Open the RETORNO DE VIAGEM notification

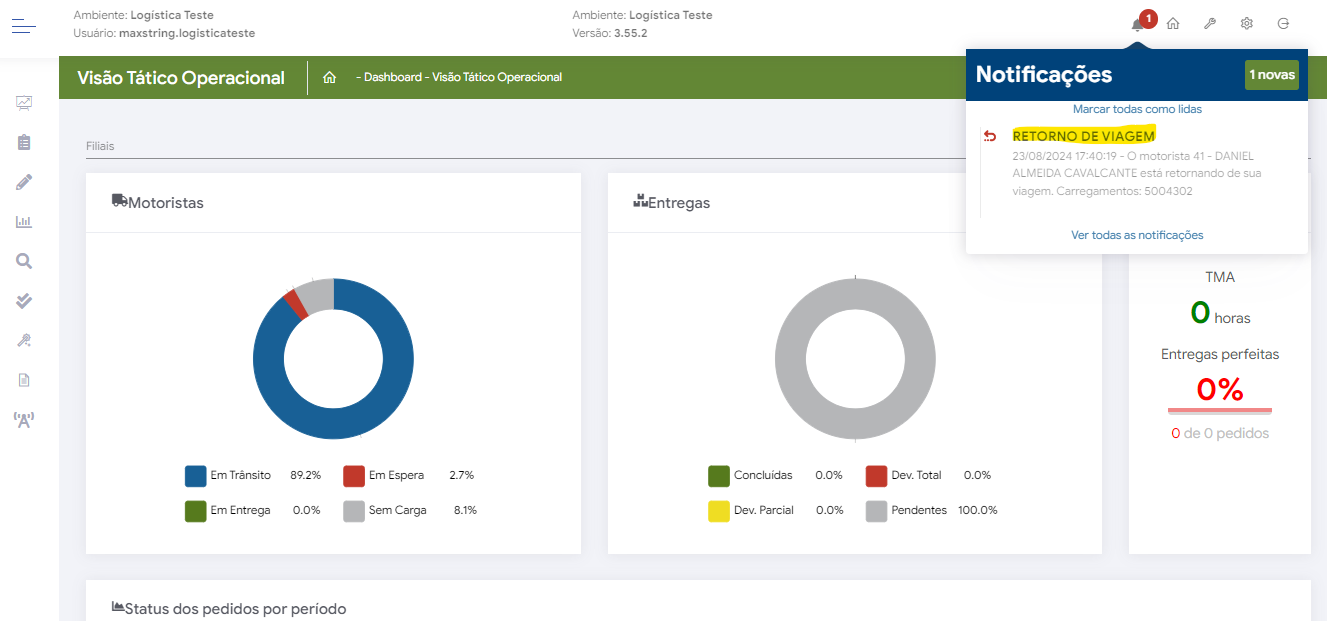1083,136
